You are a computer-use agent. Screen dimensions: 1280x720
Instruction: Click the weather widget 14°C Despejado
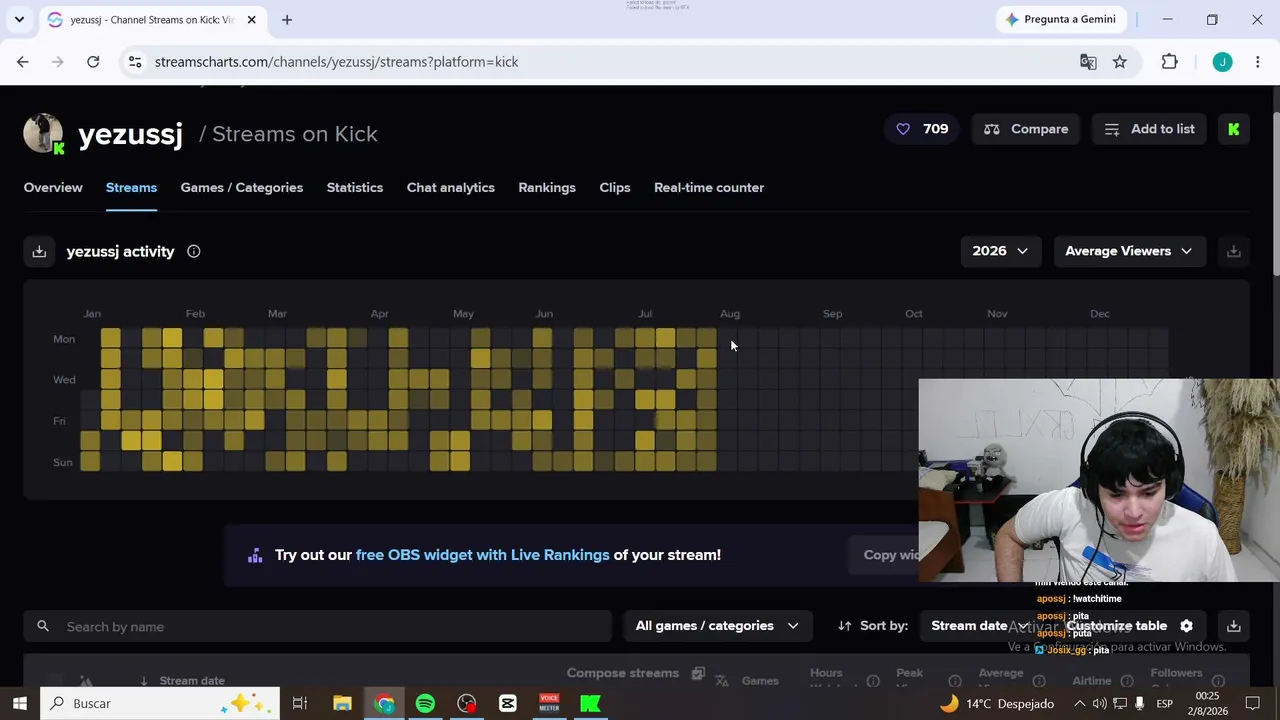[996, 704]
